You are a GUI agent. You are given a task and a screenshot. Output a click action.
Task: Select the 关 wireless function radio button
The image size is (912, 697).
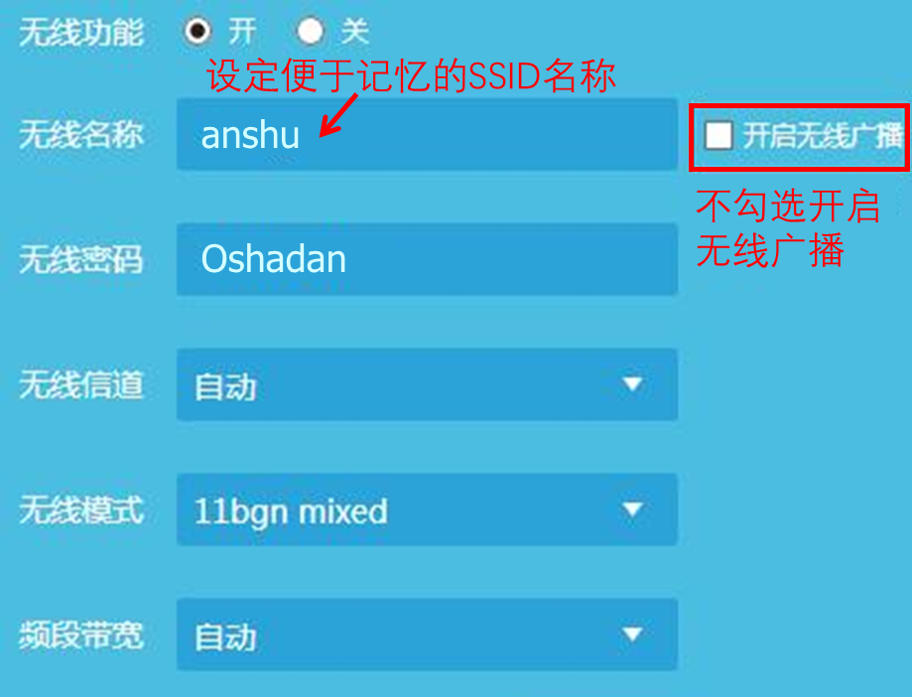pyautogui.click(x=310, y=31)
